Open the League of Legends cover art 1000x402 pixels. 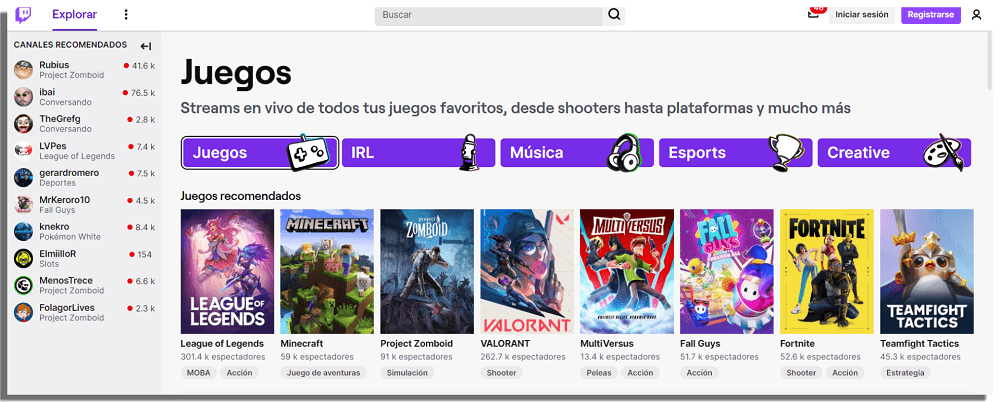227,271
